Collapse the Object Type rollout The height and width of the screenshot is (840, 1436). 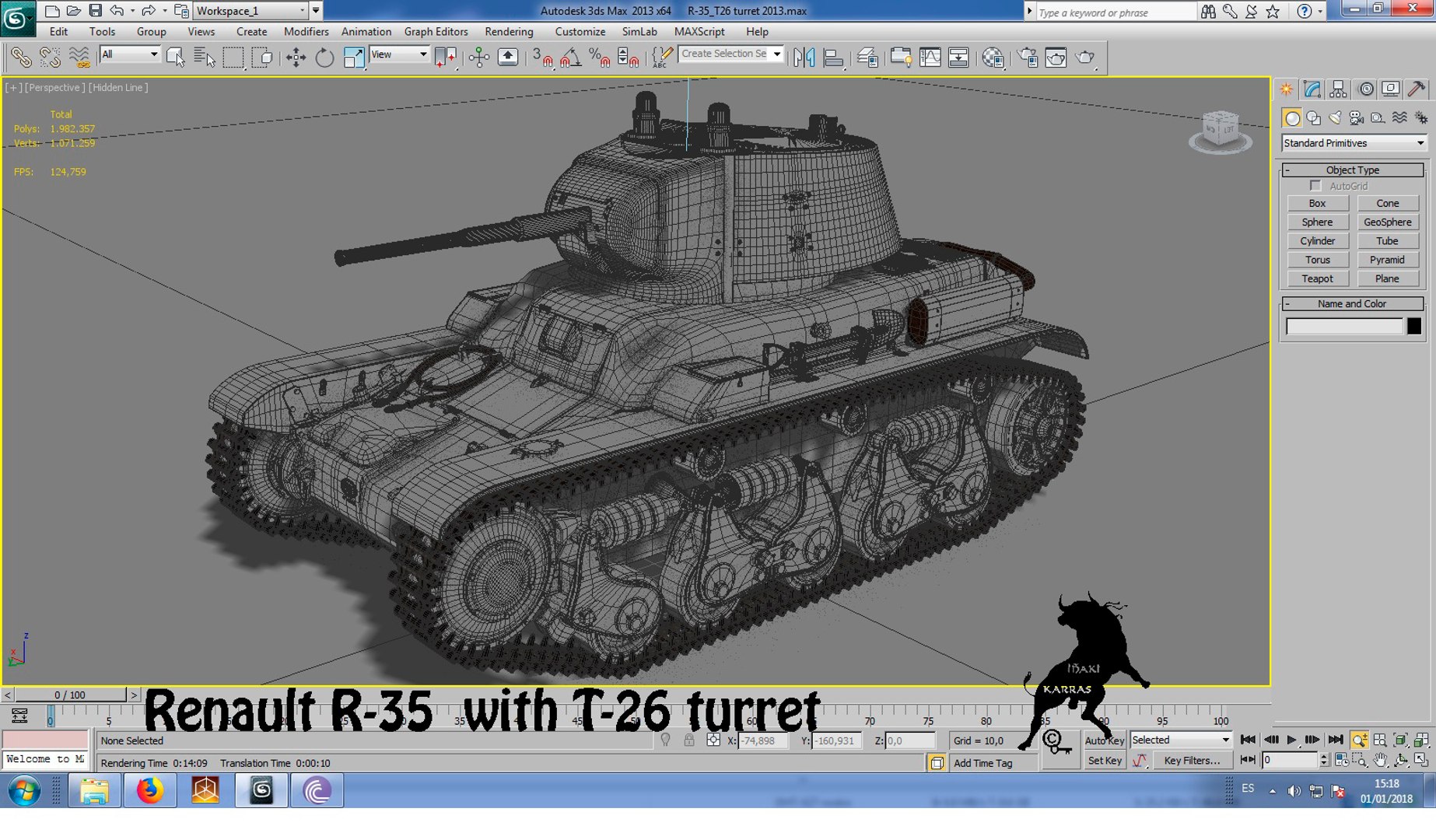click(x=1352, y=170)
